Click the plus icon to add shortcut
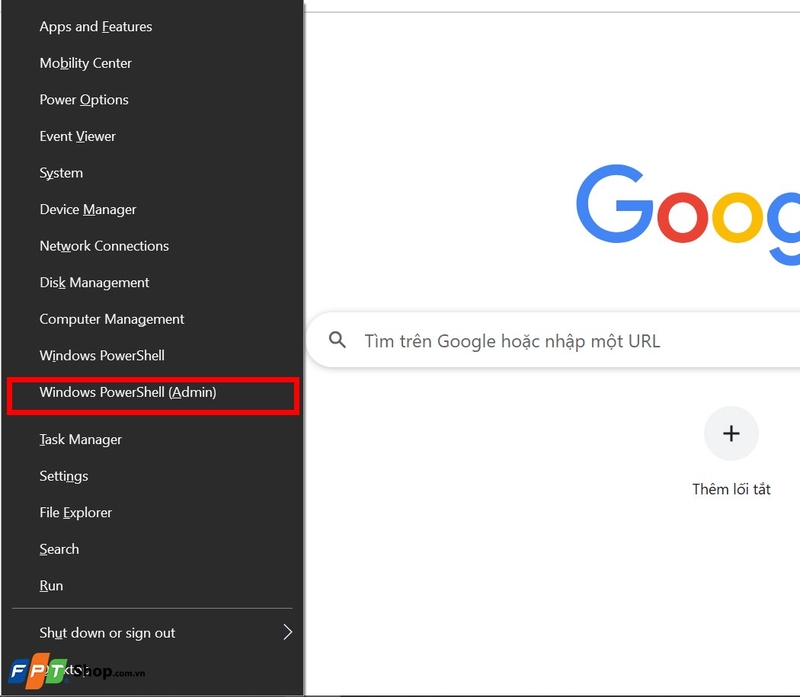Viewport: 800px width, 697px height. pos(731,434)
